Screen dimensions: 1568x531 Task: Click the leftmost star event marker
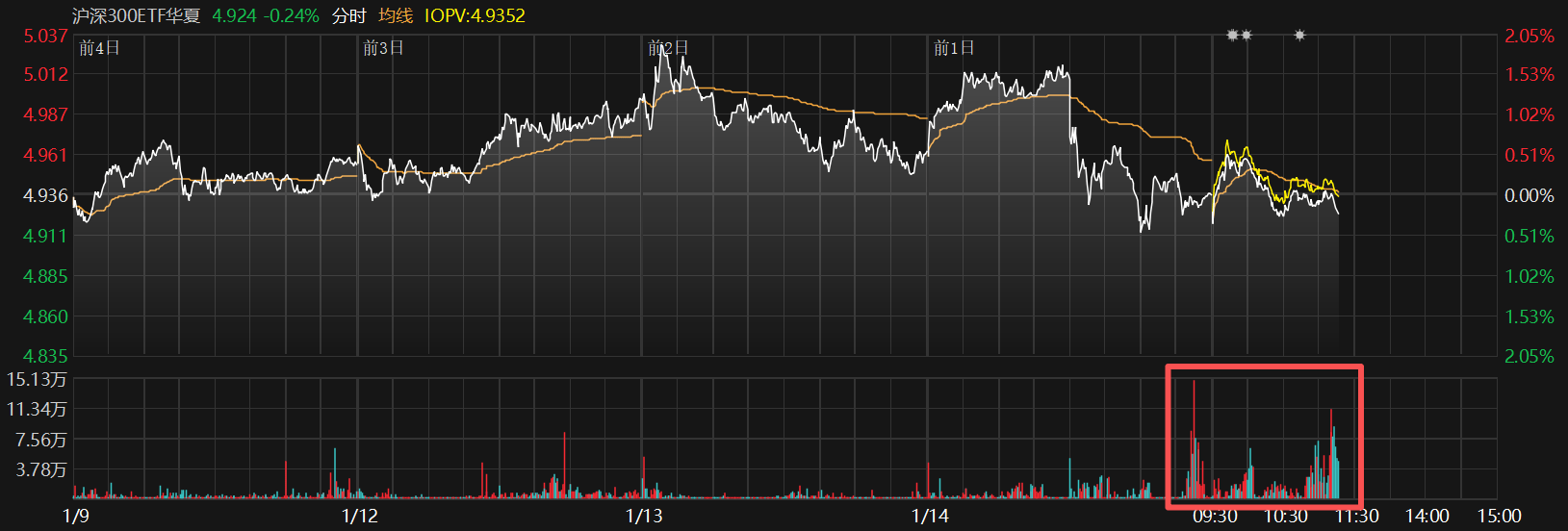coord(1232,36)
